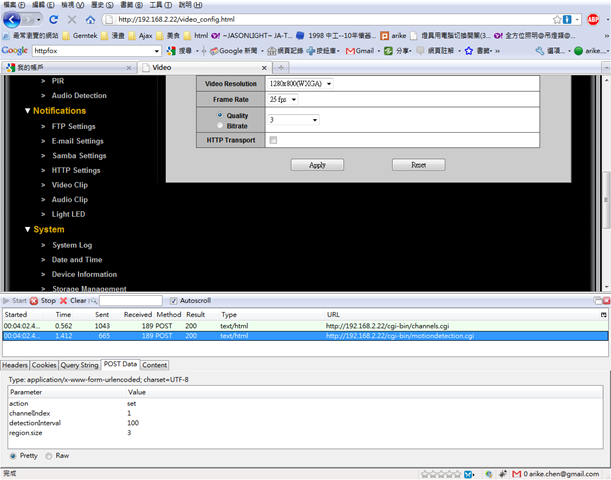Select the Quality radio button
The image size is (611, 480).
(220, 115)
